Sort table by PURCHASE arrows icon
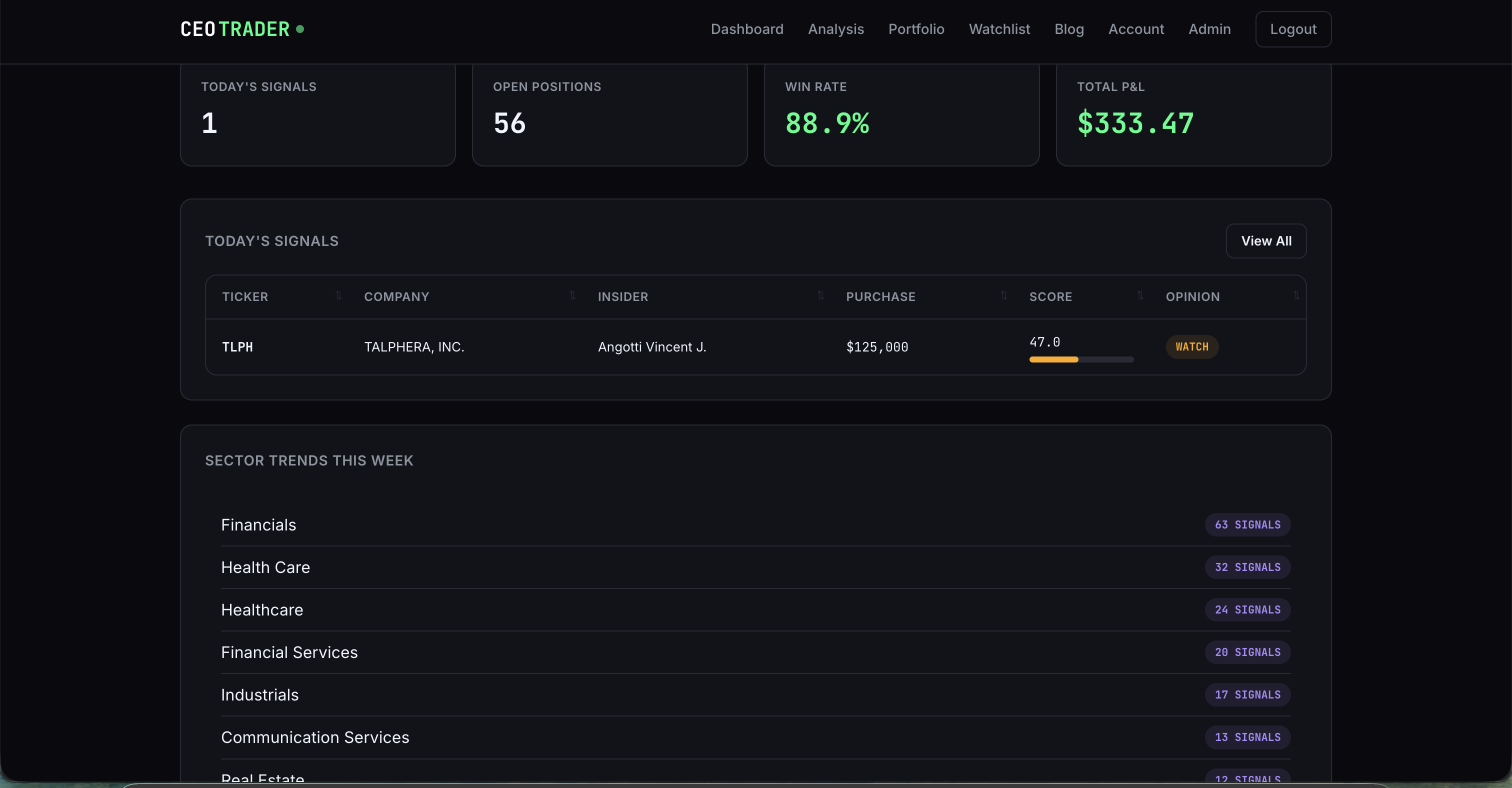 pos(1003,295)
